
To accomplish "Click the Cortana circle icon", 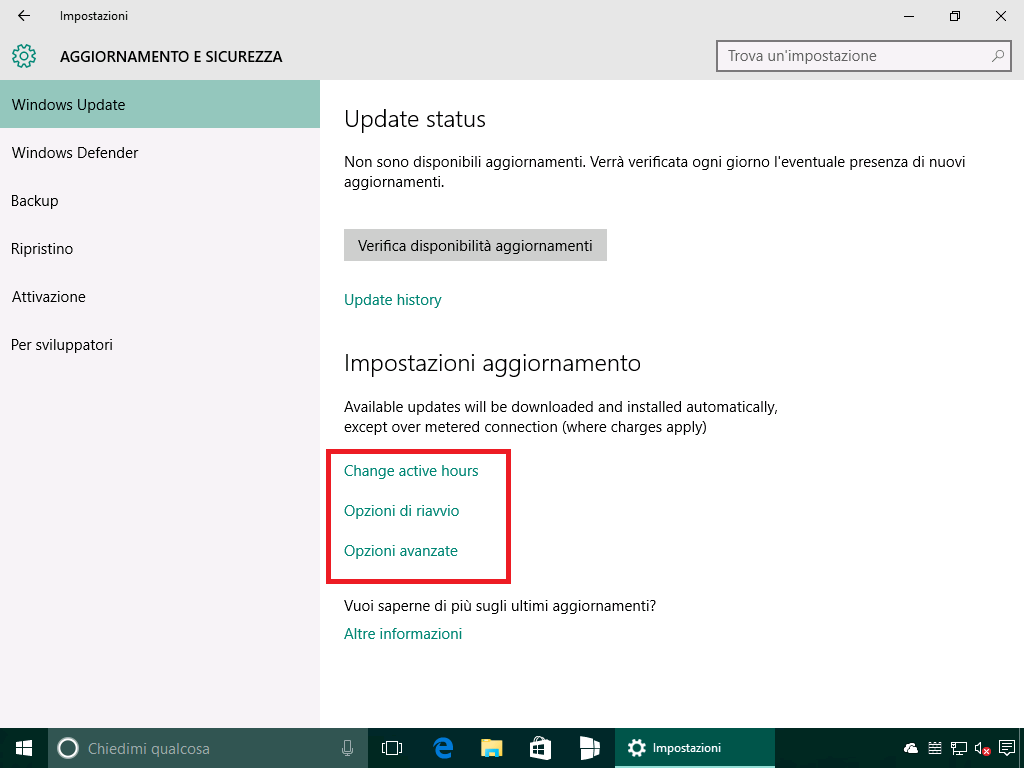I will (x=68, y=748).
